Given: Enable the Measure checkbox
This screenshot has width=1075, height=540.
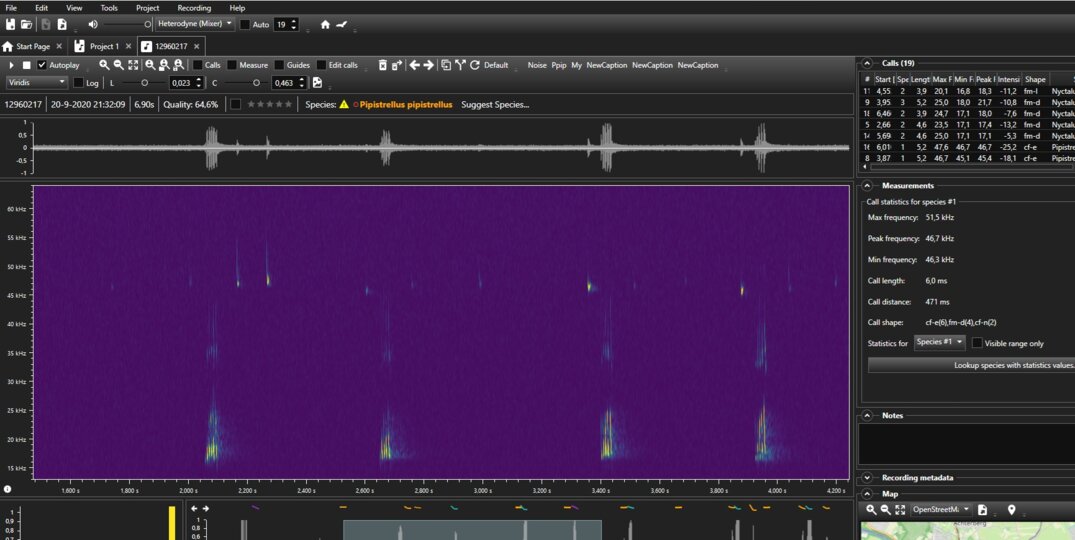Looking at the screenshot, I should tap(232, 65).
